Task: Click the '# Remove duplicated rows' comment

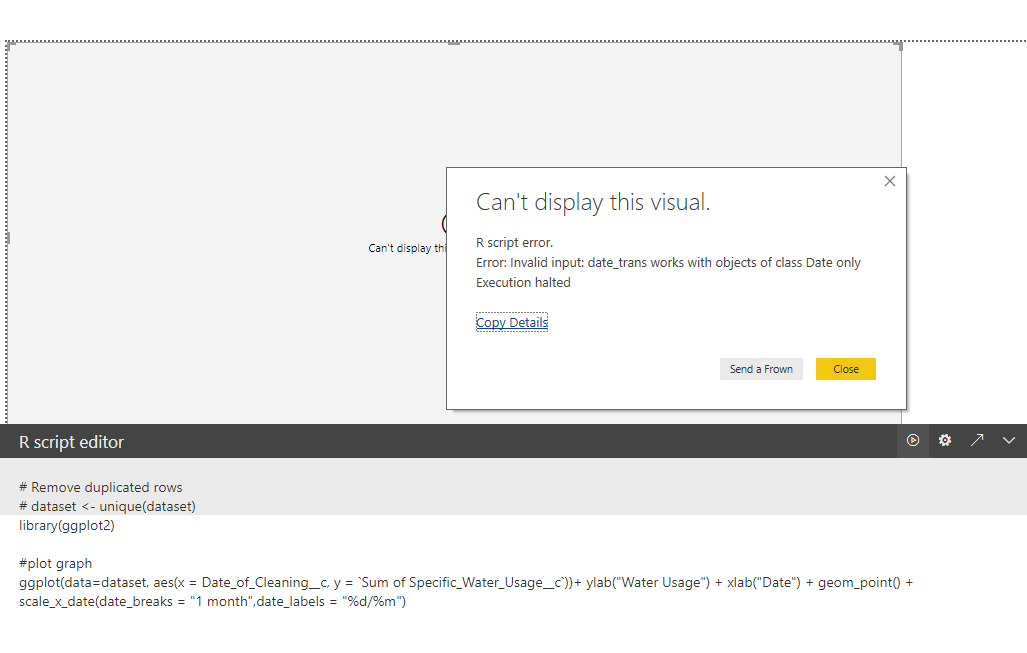Action: [x=101, y=487]
